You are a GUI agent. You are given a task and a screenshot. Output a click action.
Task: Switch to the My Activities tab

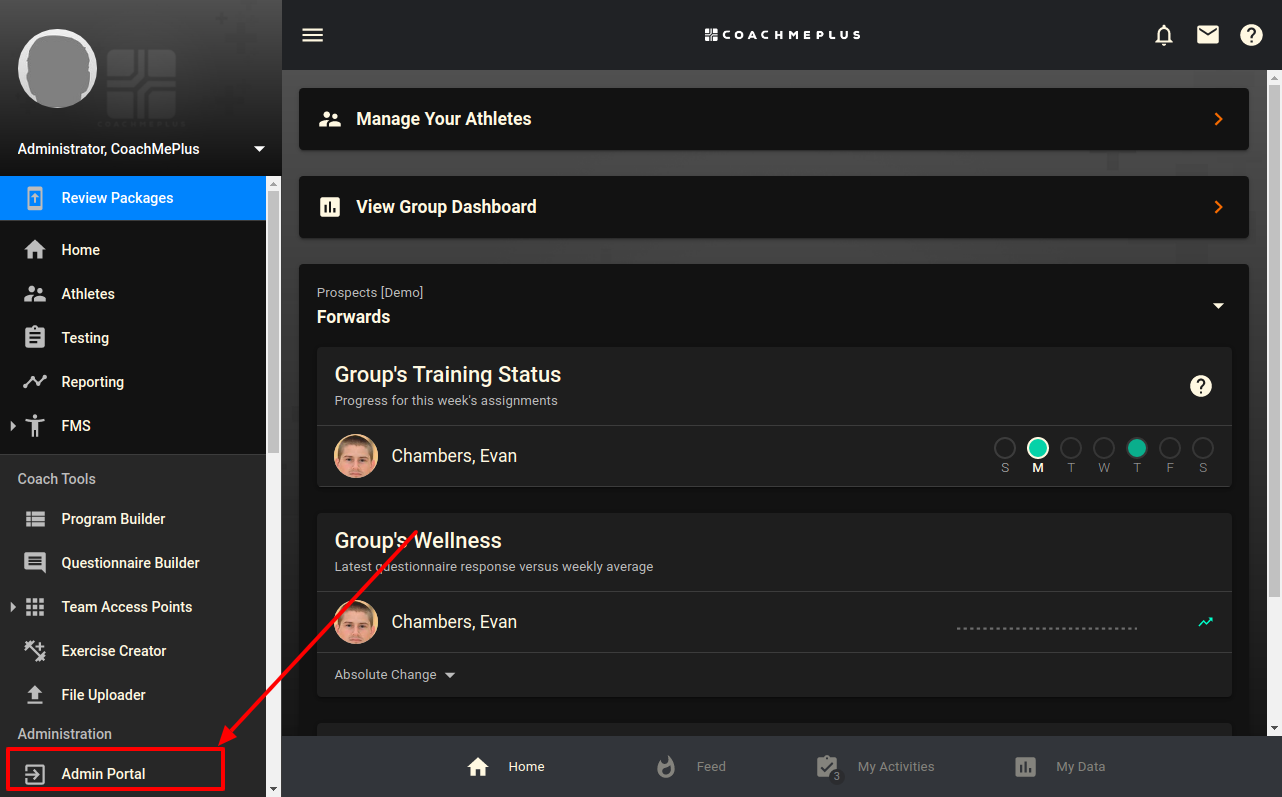tap(876, 767)
